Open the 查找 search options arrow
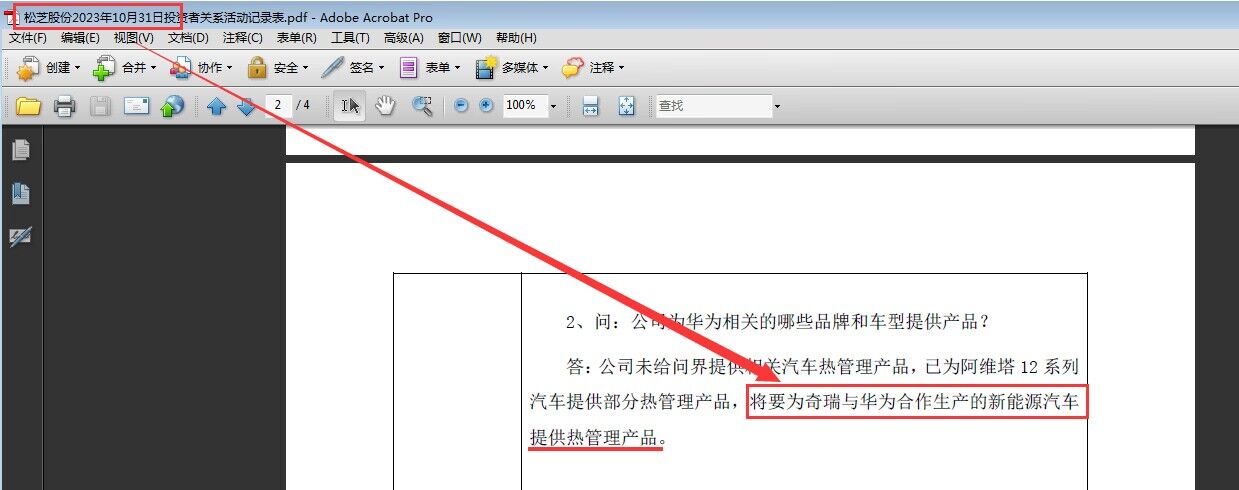1239x490 pixels. click(x=777, y=106)
